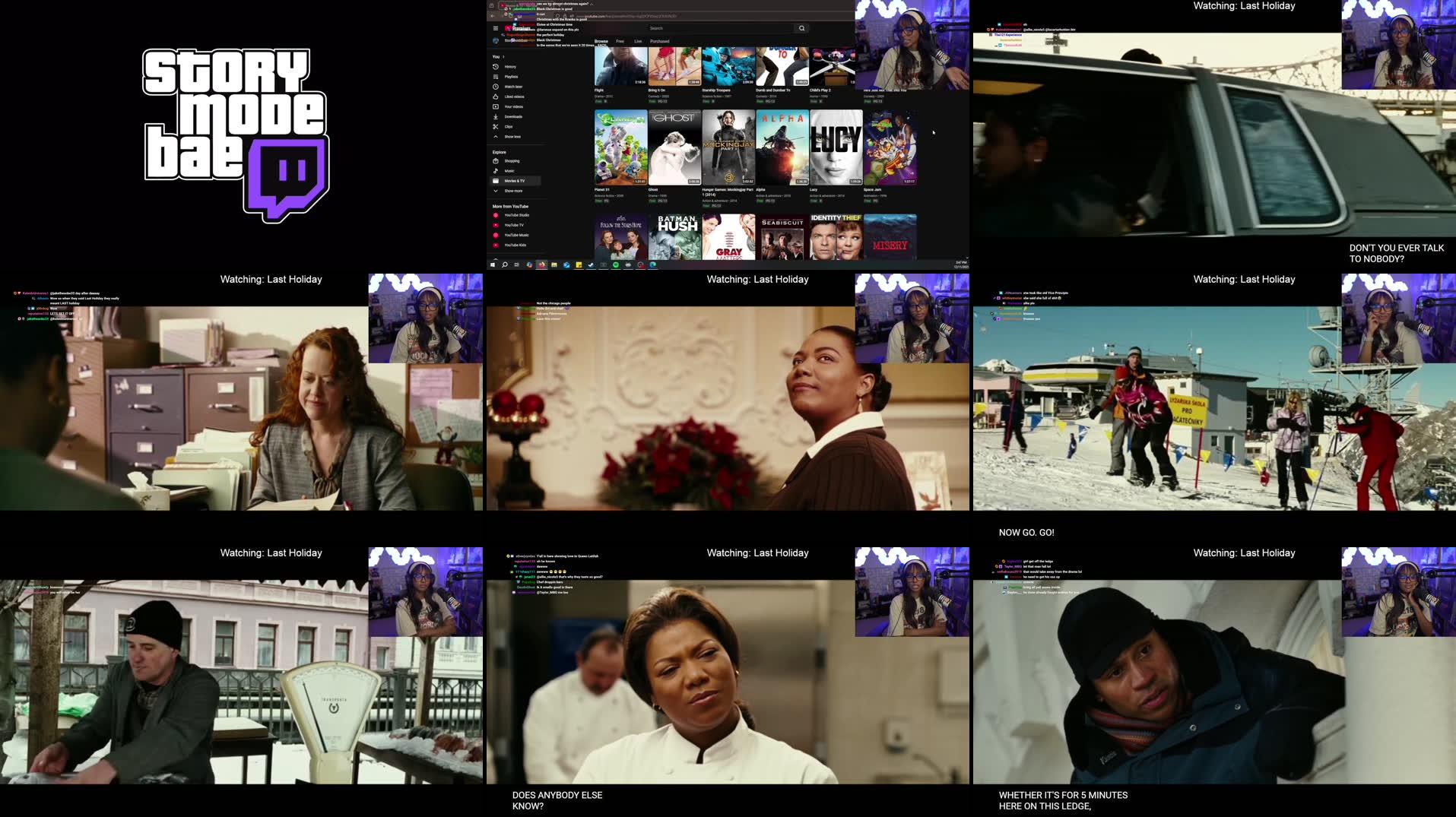Open YouTube Music from sidebar
Screen dimensions: 1456x817
point(515,236)
